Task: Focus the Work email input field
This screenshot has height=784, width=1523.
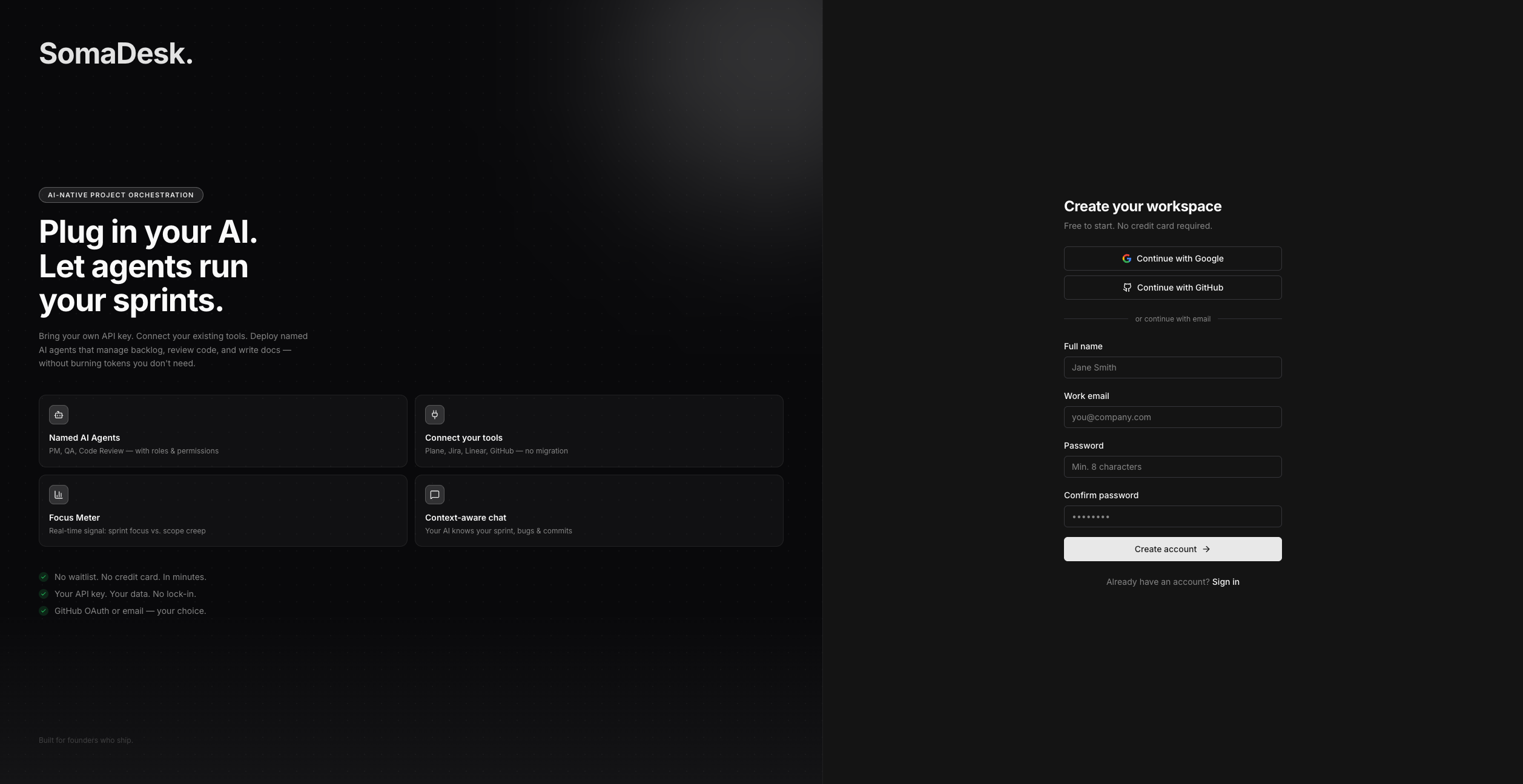Action: coord(1172,417)
